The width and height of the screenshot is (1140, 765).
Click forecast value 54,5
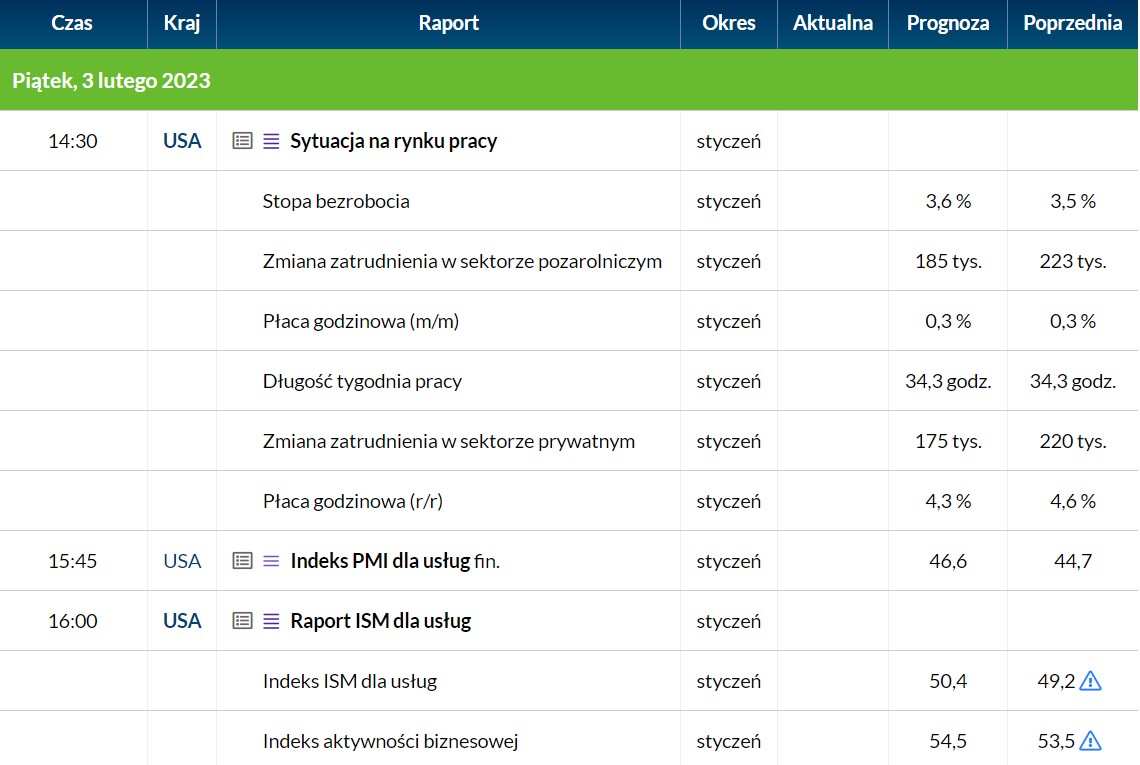(948, 741)
